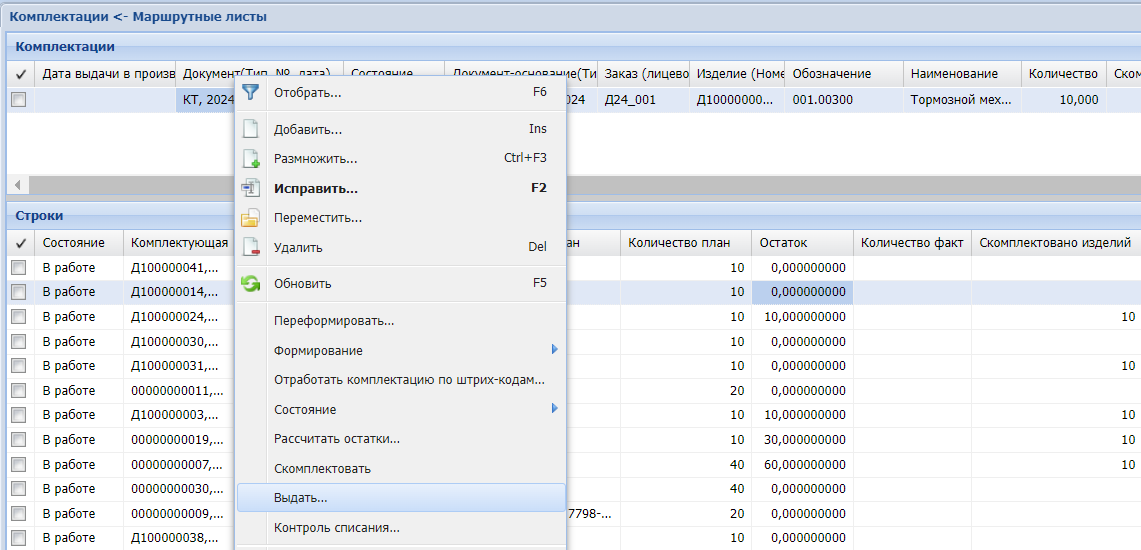Image resolution: width=1141 pixels, height=550 pixels.
Task: Select Рассчитать остатки... menu entry
Action: coord(337,439)
